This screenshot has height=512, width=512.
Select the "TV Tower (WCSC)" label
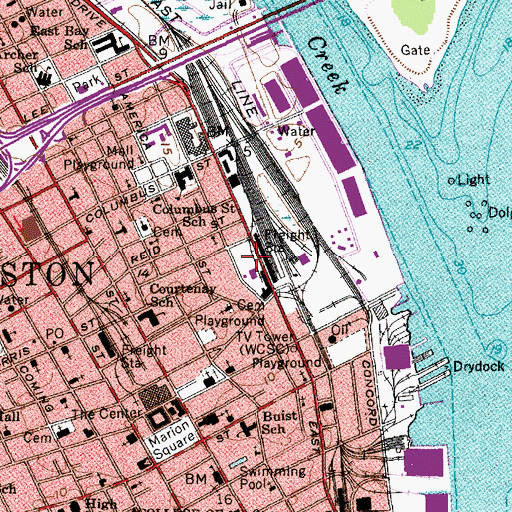(266, 342)
